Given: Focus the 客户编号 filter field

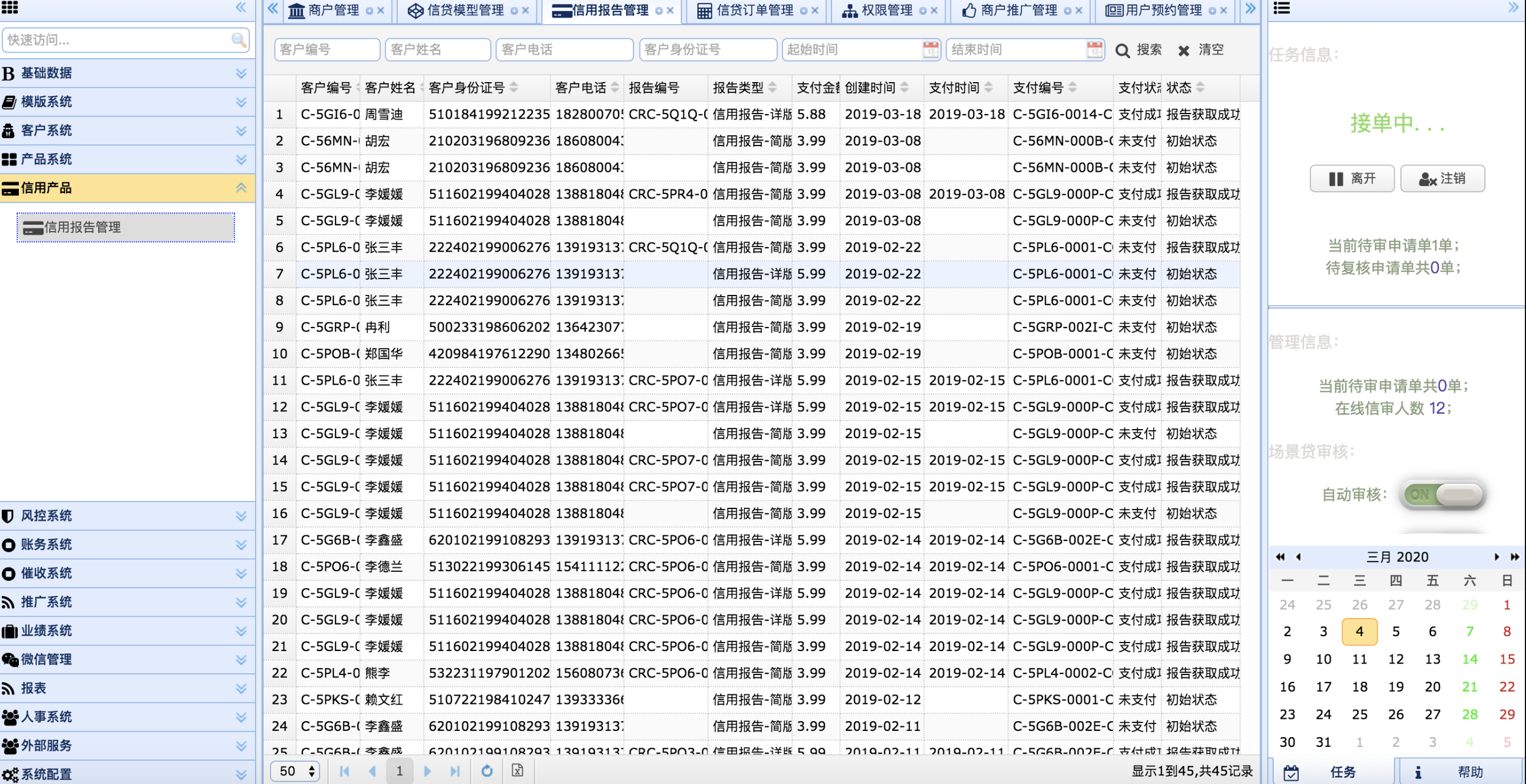Looking at the screenshot, I should [x=327, y=50].
